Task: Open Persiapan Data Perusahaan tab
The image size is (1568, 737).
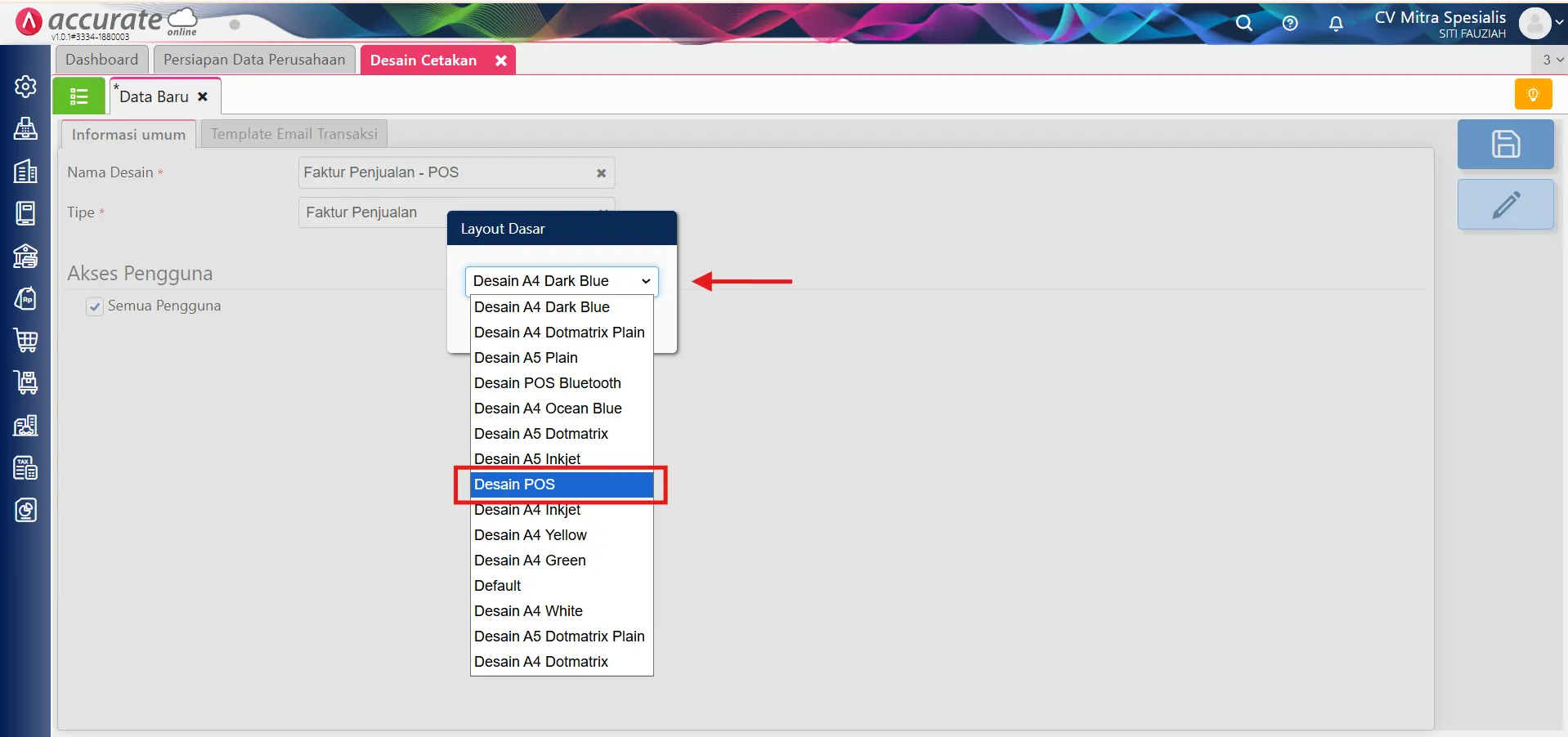Action: click(254, 60)
